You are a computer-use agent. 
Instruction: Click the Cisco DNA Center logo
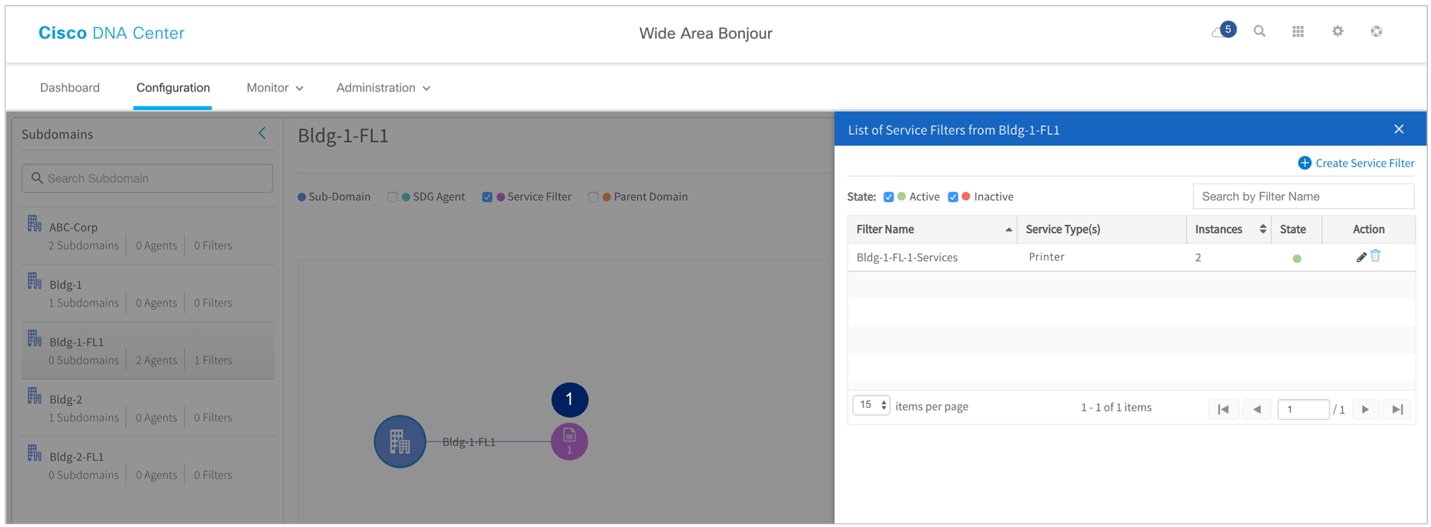pyautogui.click(x=111, y=33)
